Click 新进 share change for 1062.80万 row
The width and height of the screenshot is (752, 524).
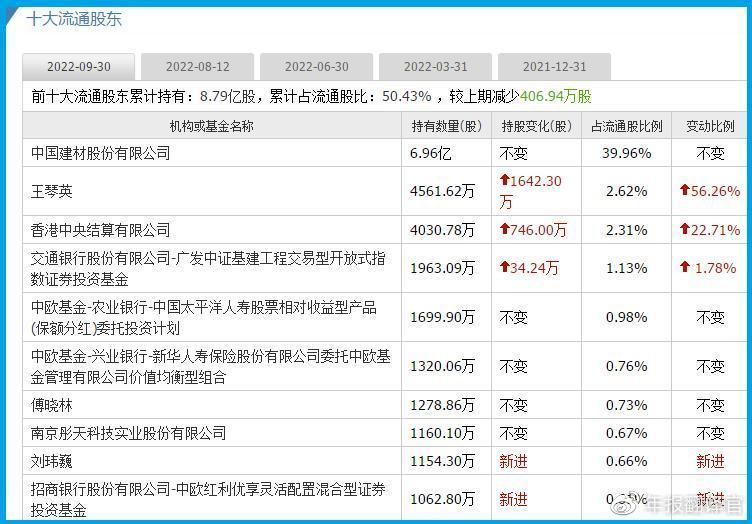coord(513,500)
